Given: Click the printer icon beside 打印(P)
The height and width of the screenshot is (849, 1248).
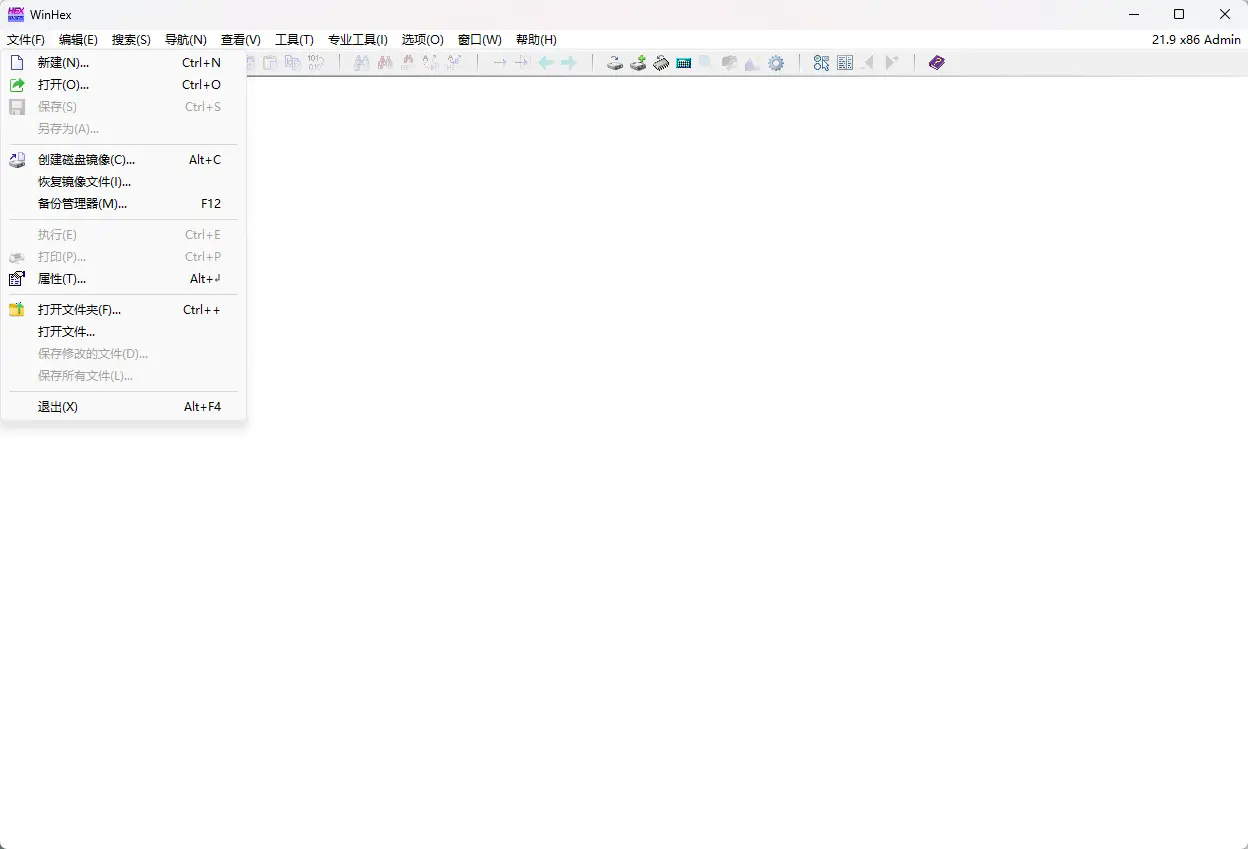Looking at the screenshot, I should (x=17, y=257).
